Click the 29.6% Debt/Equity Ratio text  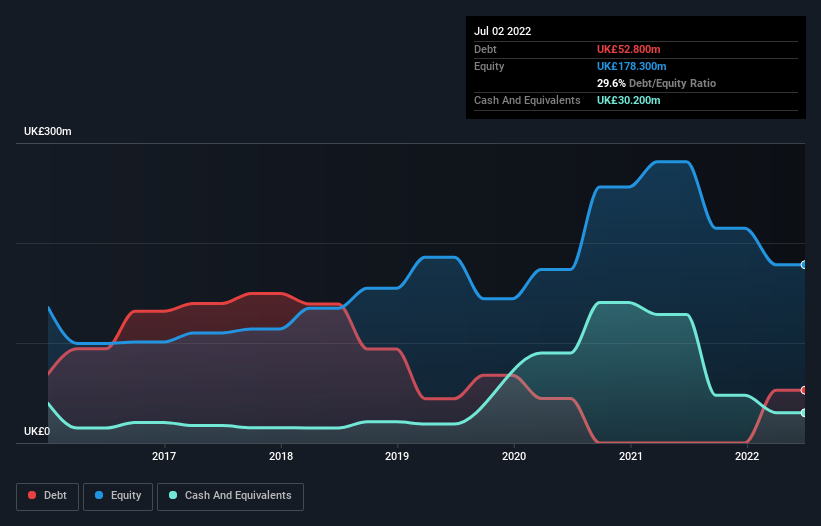pos(657,83)
